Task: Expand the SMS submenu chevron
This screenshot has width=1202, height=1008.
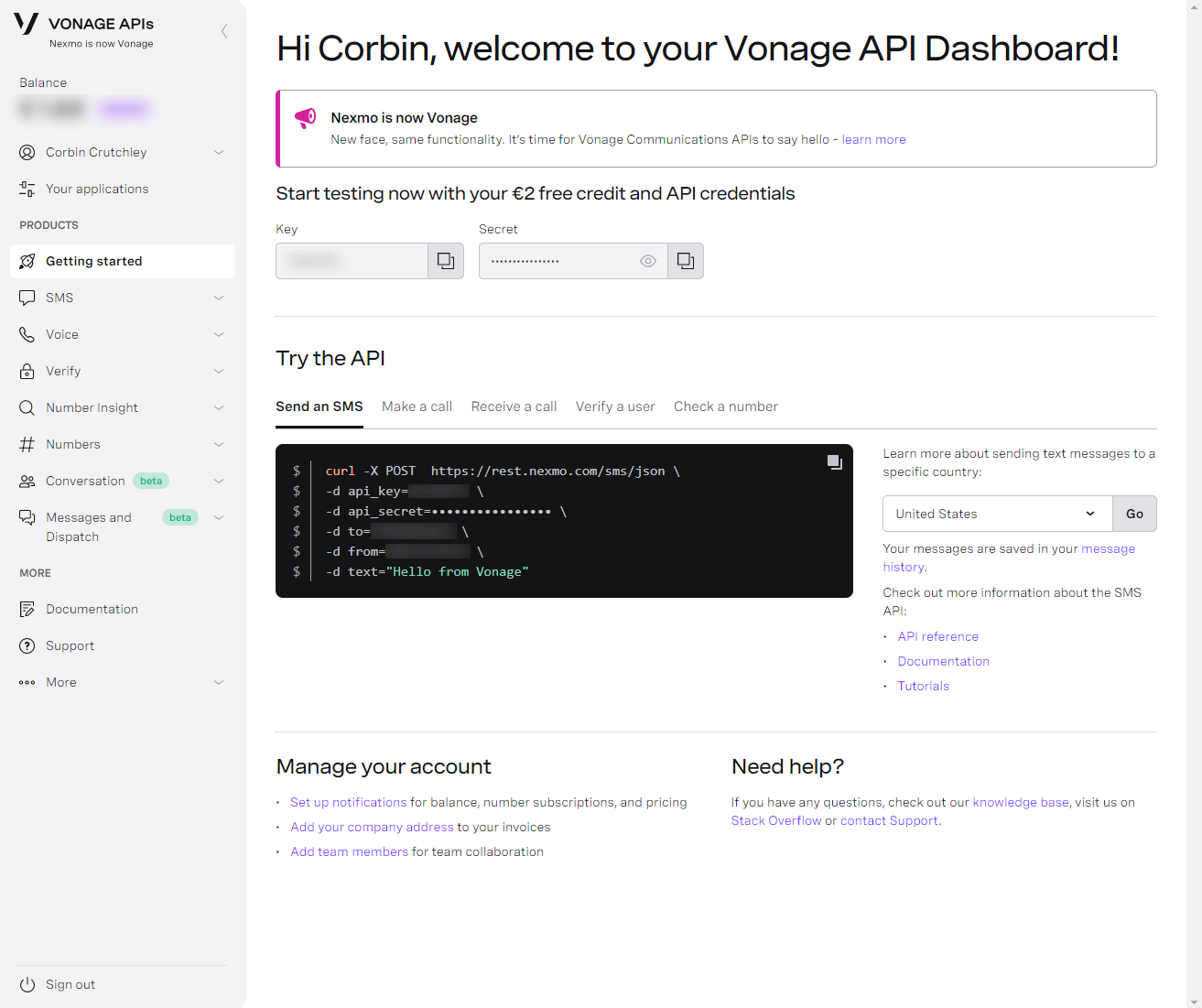Action: click(219, 298)
